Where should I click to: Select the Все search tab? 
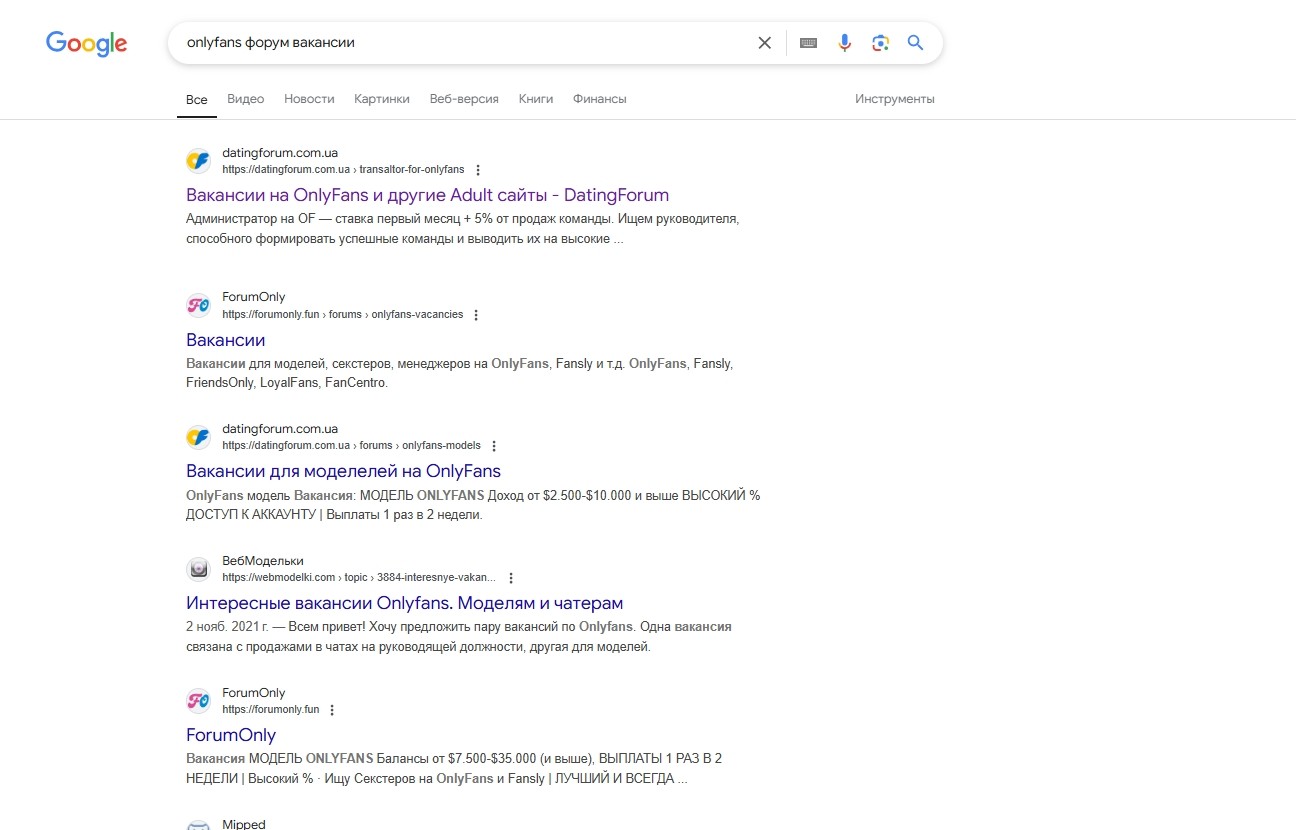(197, 100)
